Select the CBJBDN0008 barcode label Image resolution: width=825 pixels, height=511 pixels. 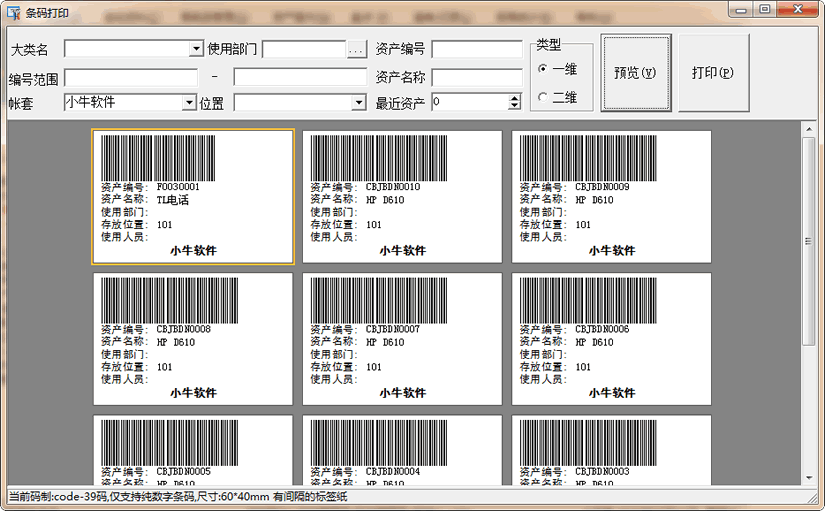(193, 339)
